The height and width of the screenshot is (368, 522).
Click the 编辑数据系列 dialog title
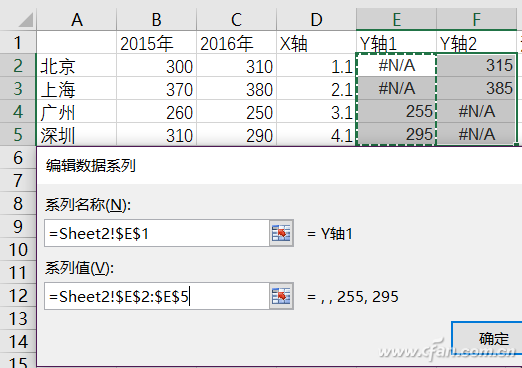click(x=91, y=165)
